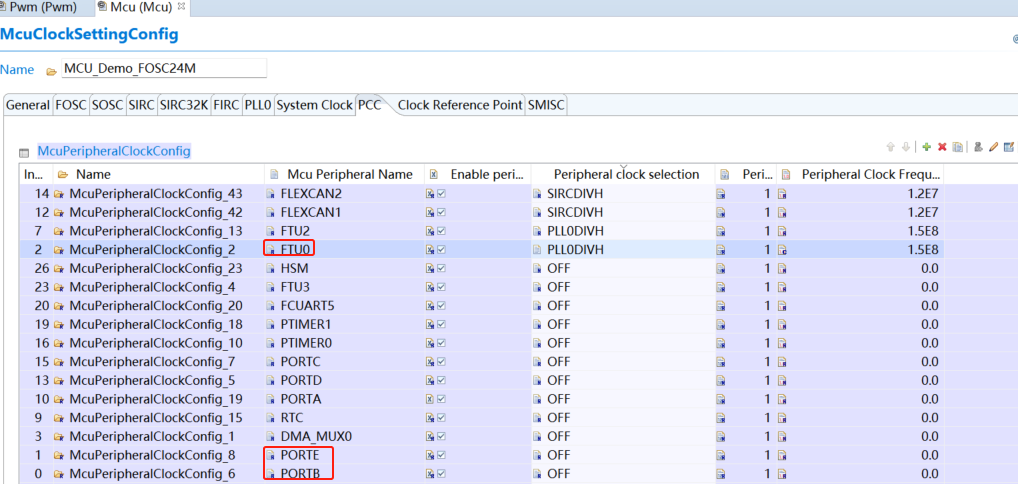This screenshot has height=484, width=1018.
Task: Switch to the System Clock tab
Action: [x=314, y=105]
